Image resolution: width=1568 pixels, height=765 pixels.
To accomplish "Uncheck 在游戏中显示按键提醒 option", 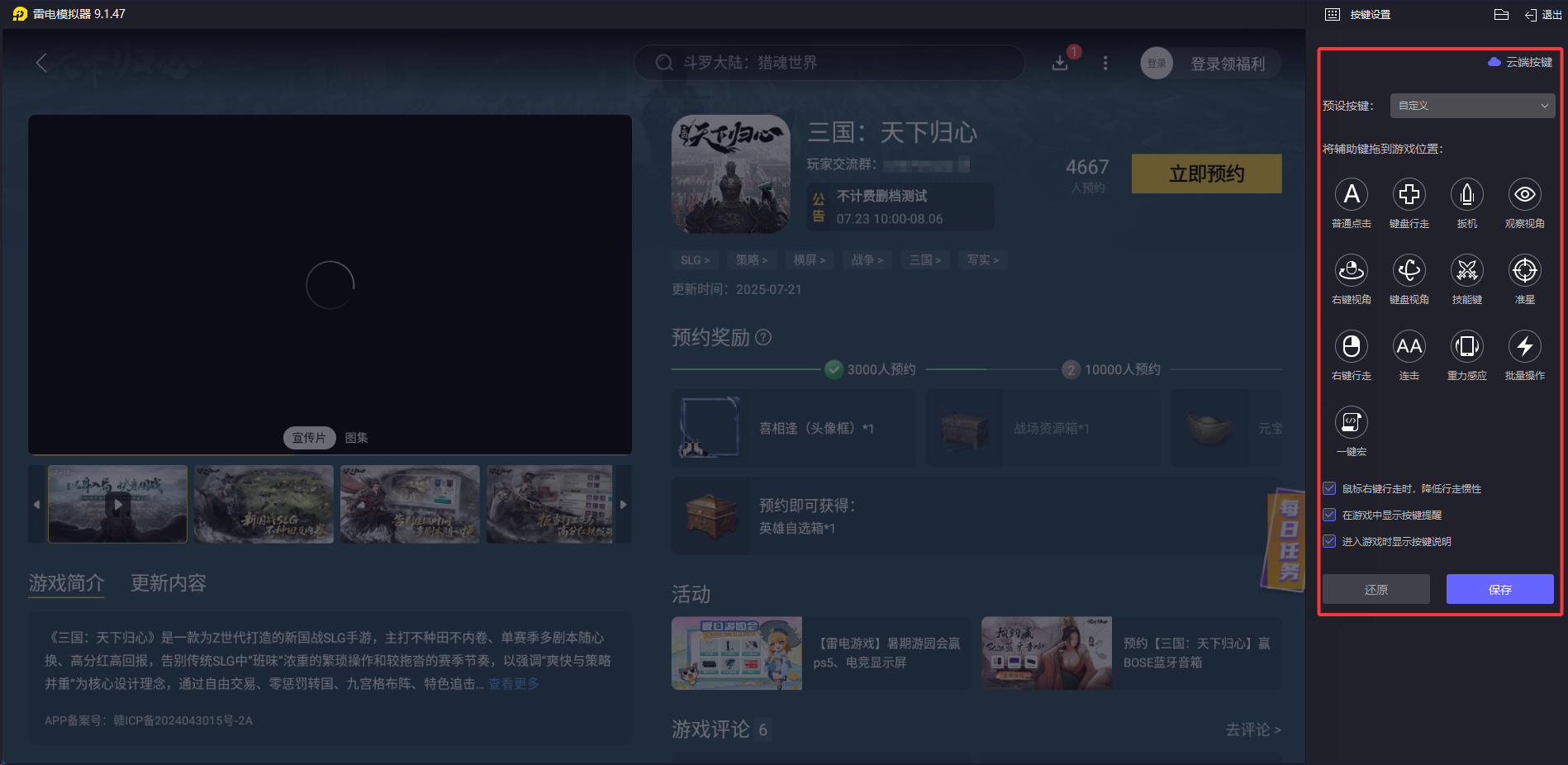I will 1328,515.
